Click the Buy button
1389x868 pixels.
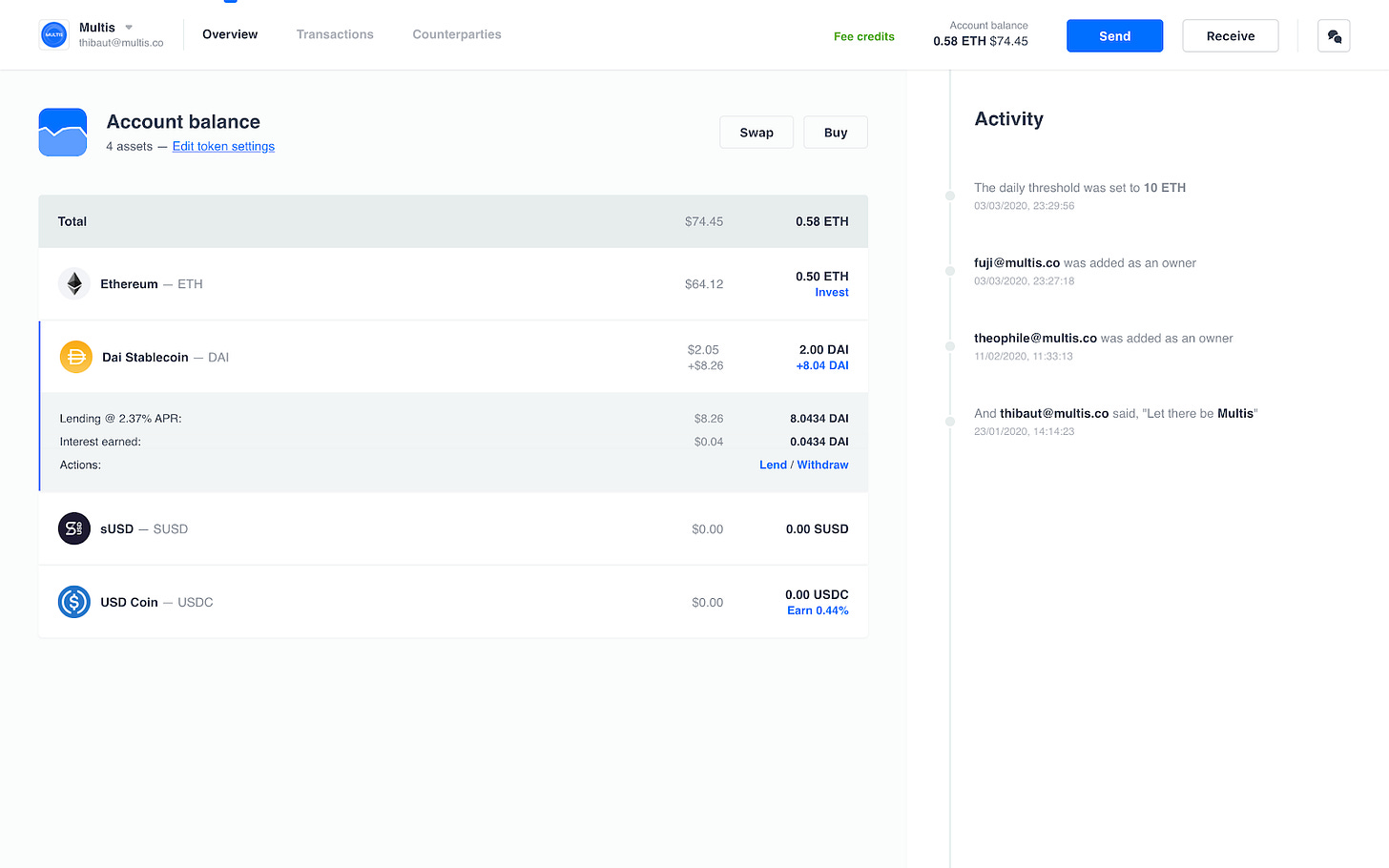836,133
